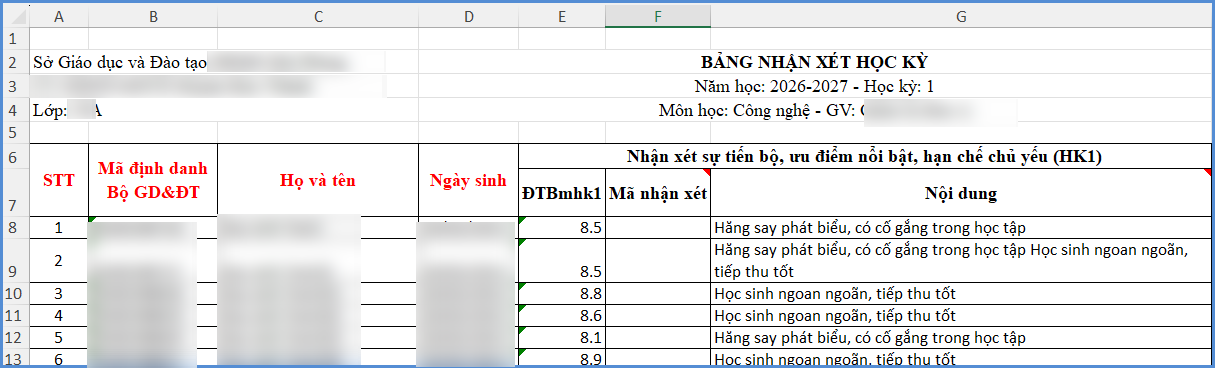Click the 'Họ và tên' header cell
The image size is (1215, 368).
point(318,180)
